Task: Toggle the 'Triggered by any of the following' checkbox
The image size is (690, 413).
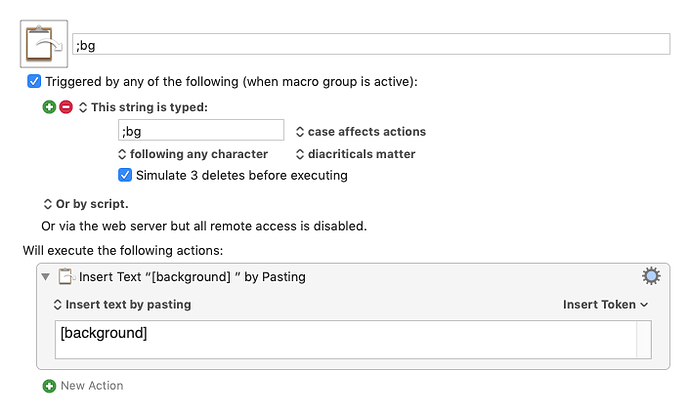Action: pyautogui.click(x=34, y=81)
